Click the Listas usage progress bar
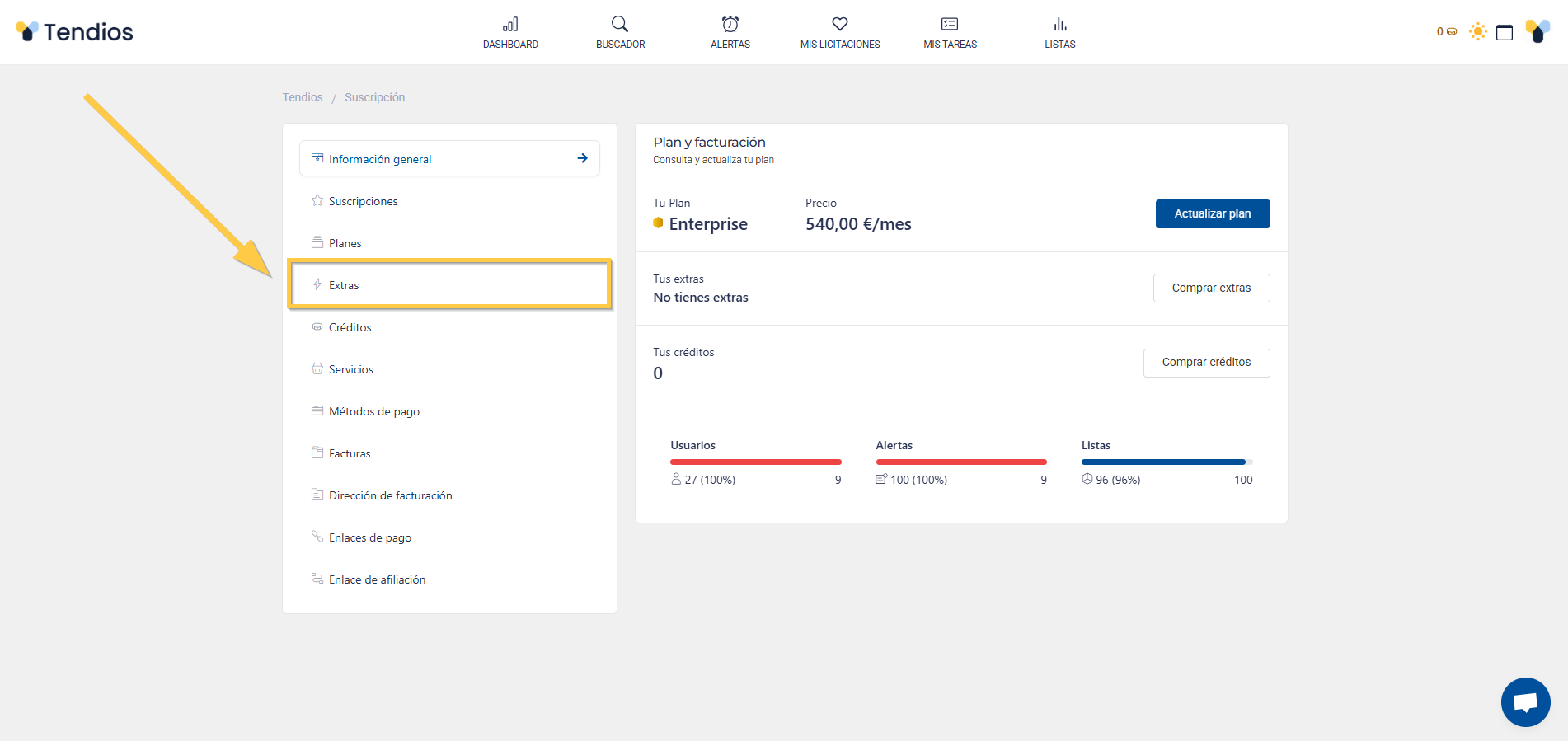 point(1166,462)
